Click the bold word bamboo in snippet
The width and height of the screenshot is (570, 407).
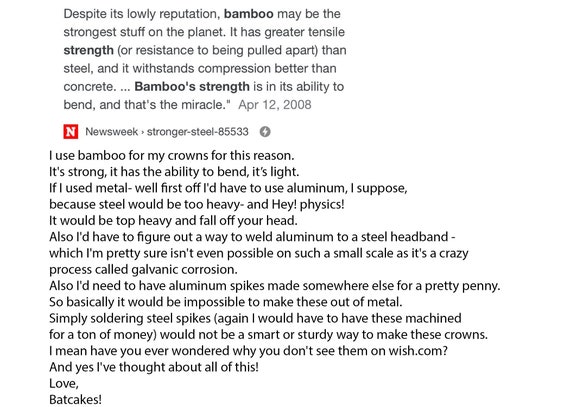tap(249, 14)
